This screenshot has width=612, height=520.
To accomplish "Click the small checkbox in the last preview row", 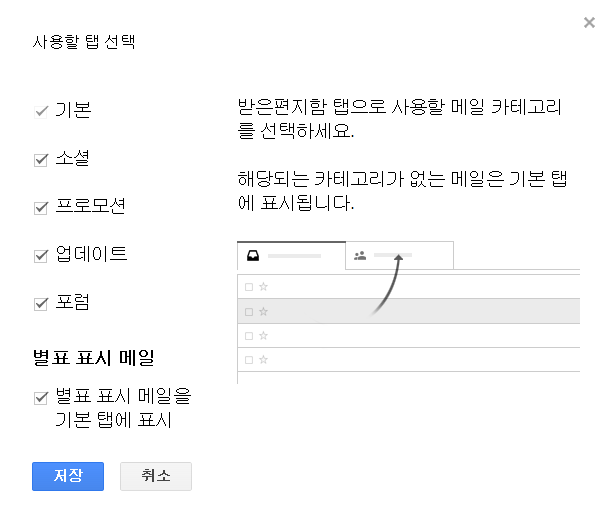I will click(x=249, y=359).
